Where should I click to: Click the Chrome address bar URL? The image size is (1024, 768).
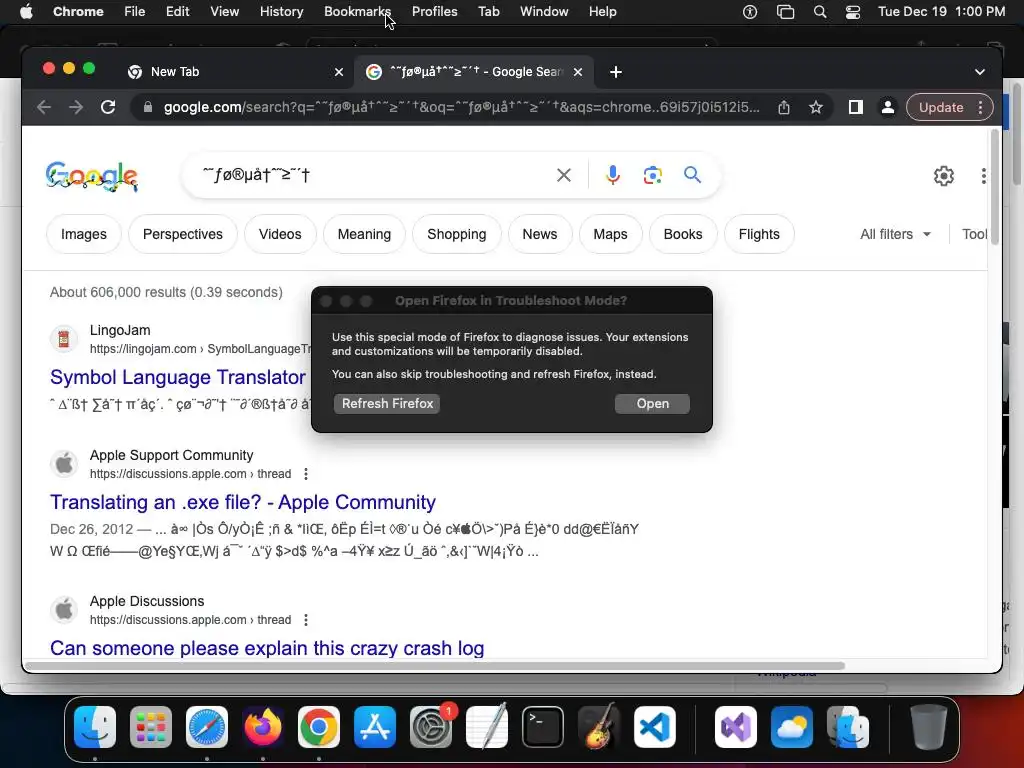click(x=461, y=107)
